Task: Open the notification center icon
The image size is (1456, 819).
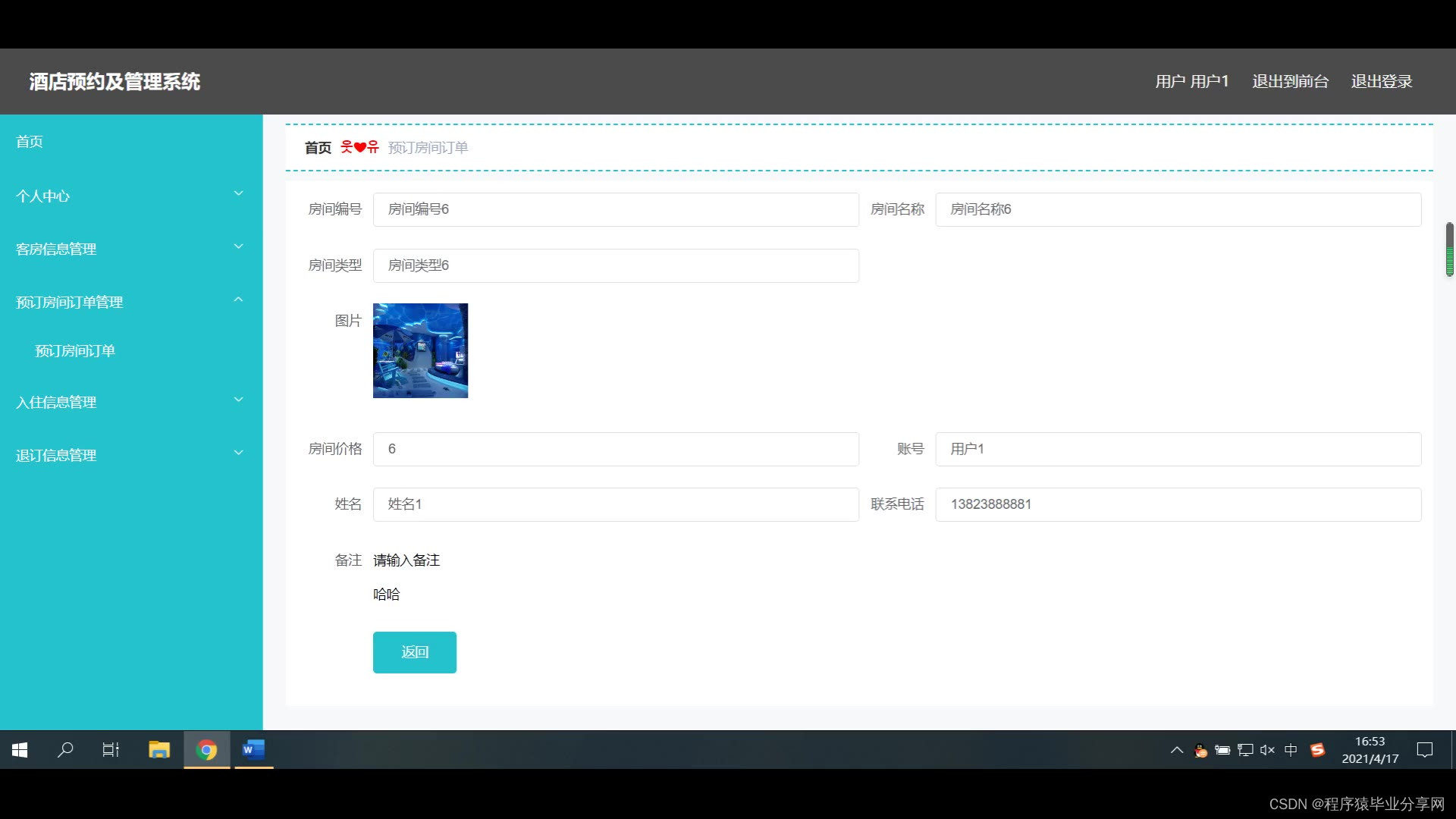Action: point(1425,750)
